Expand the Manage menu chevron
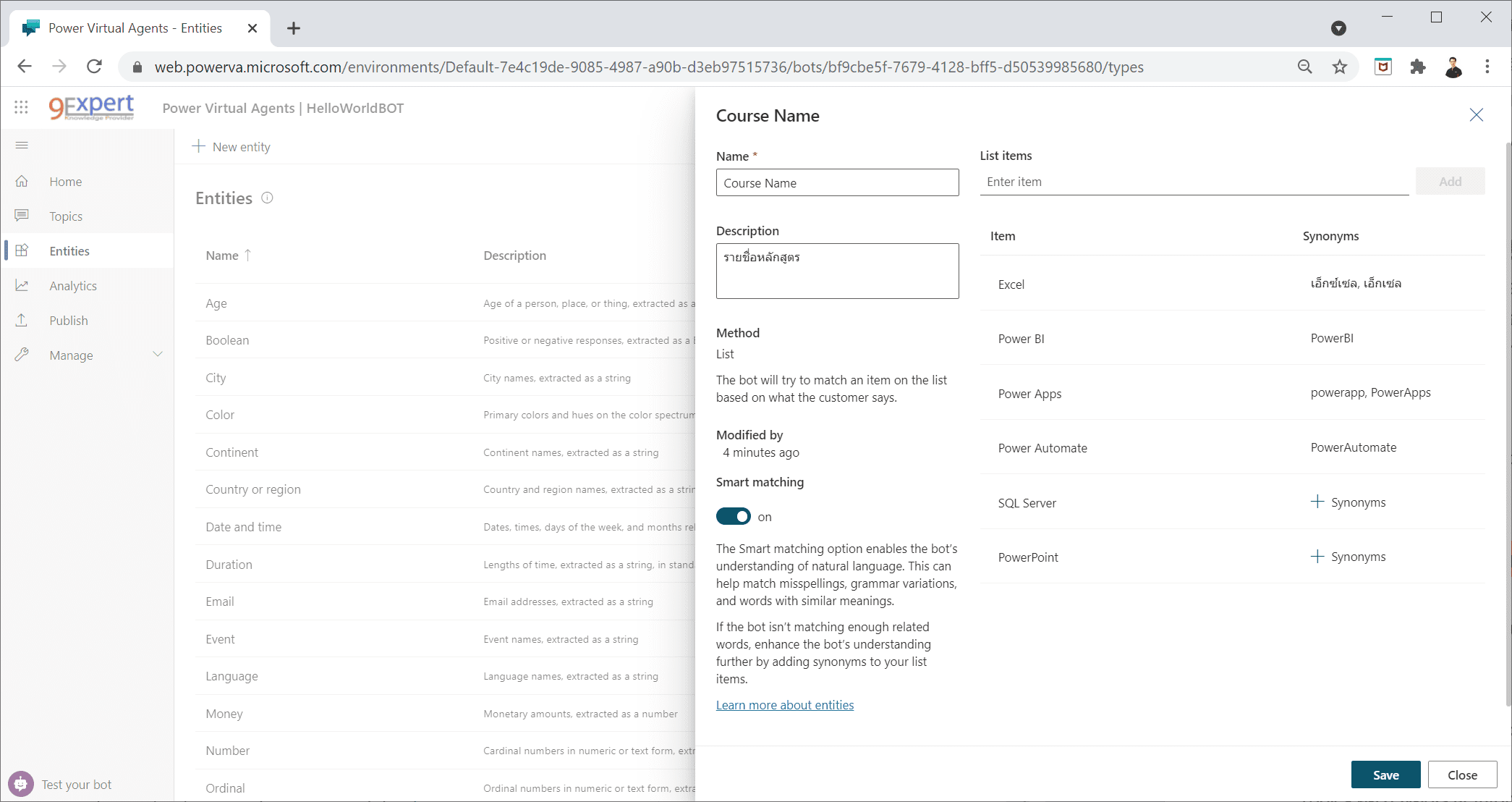This screenshot has height=802, width=1512. pos(158,355)
